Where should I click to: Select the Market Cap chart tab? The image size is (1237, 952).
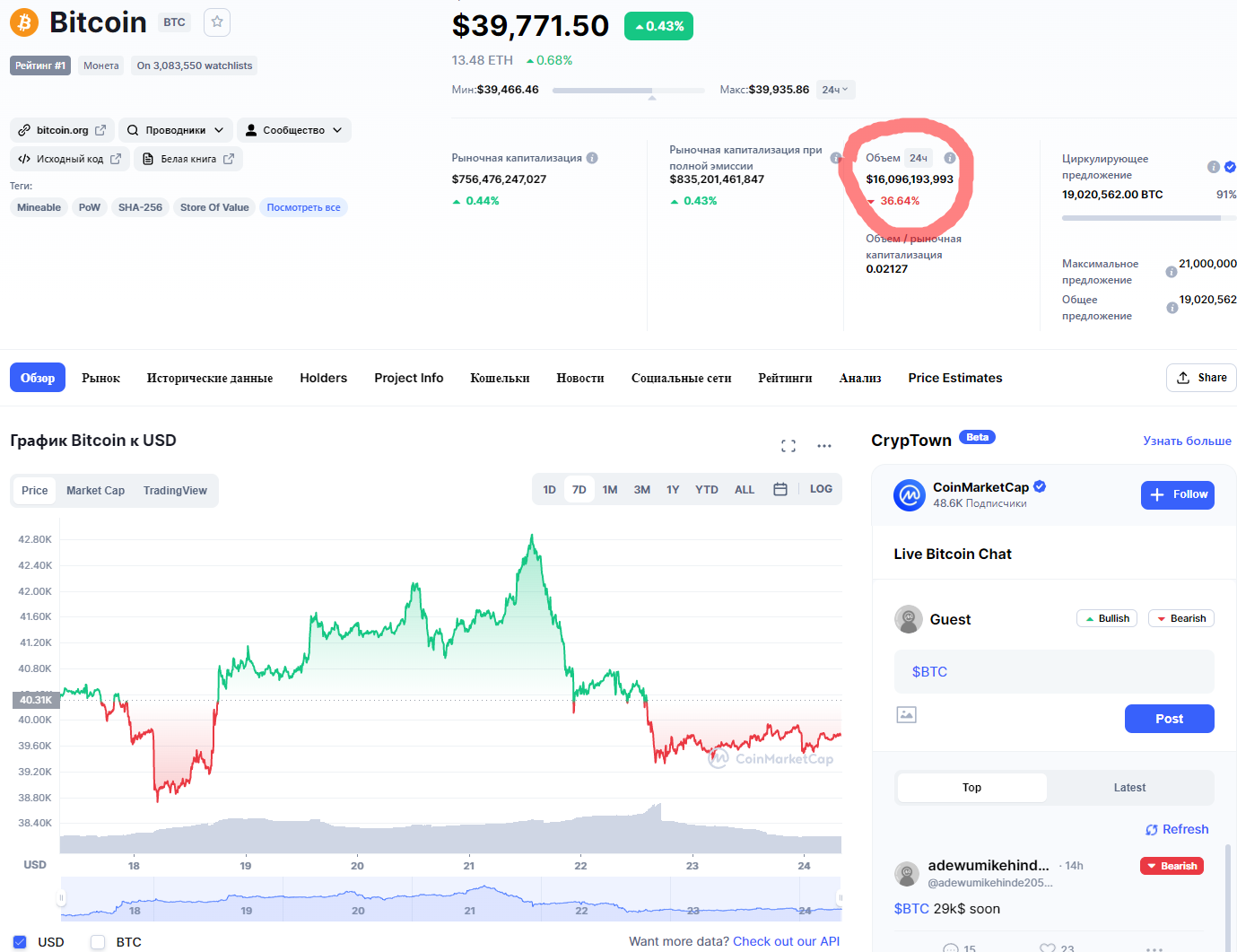[95, 491]
